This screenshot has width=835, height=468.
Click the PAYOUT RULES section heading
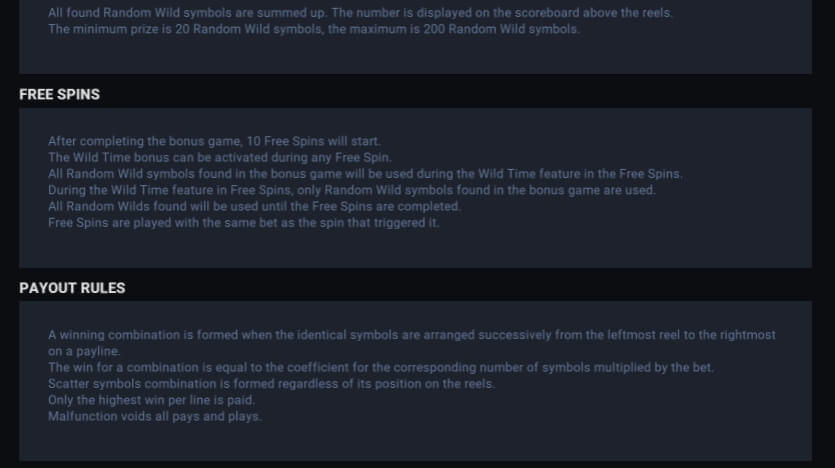coord(72,288)
